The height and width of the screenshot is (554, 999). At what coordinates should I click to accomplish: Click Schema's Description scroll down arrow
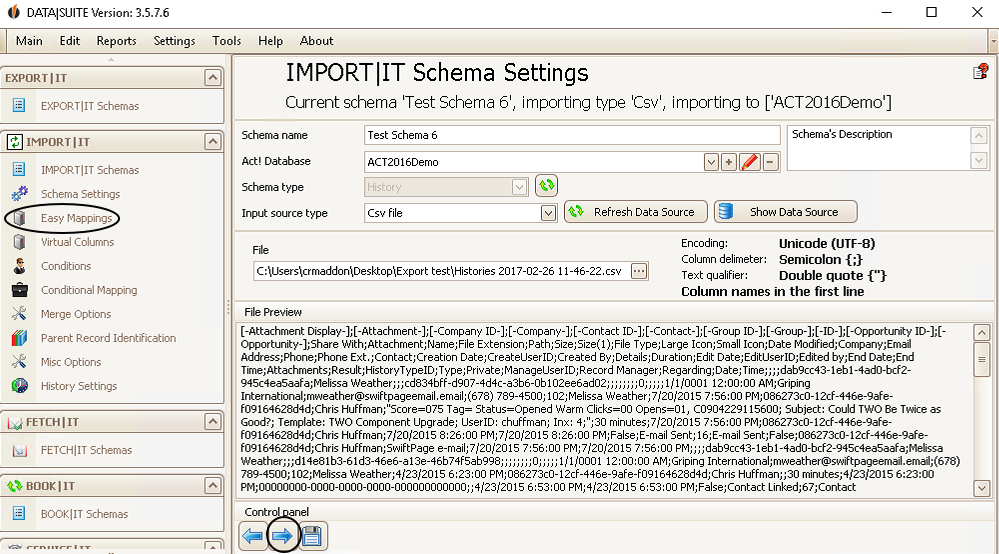979,160
